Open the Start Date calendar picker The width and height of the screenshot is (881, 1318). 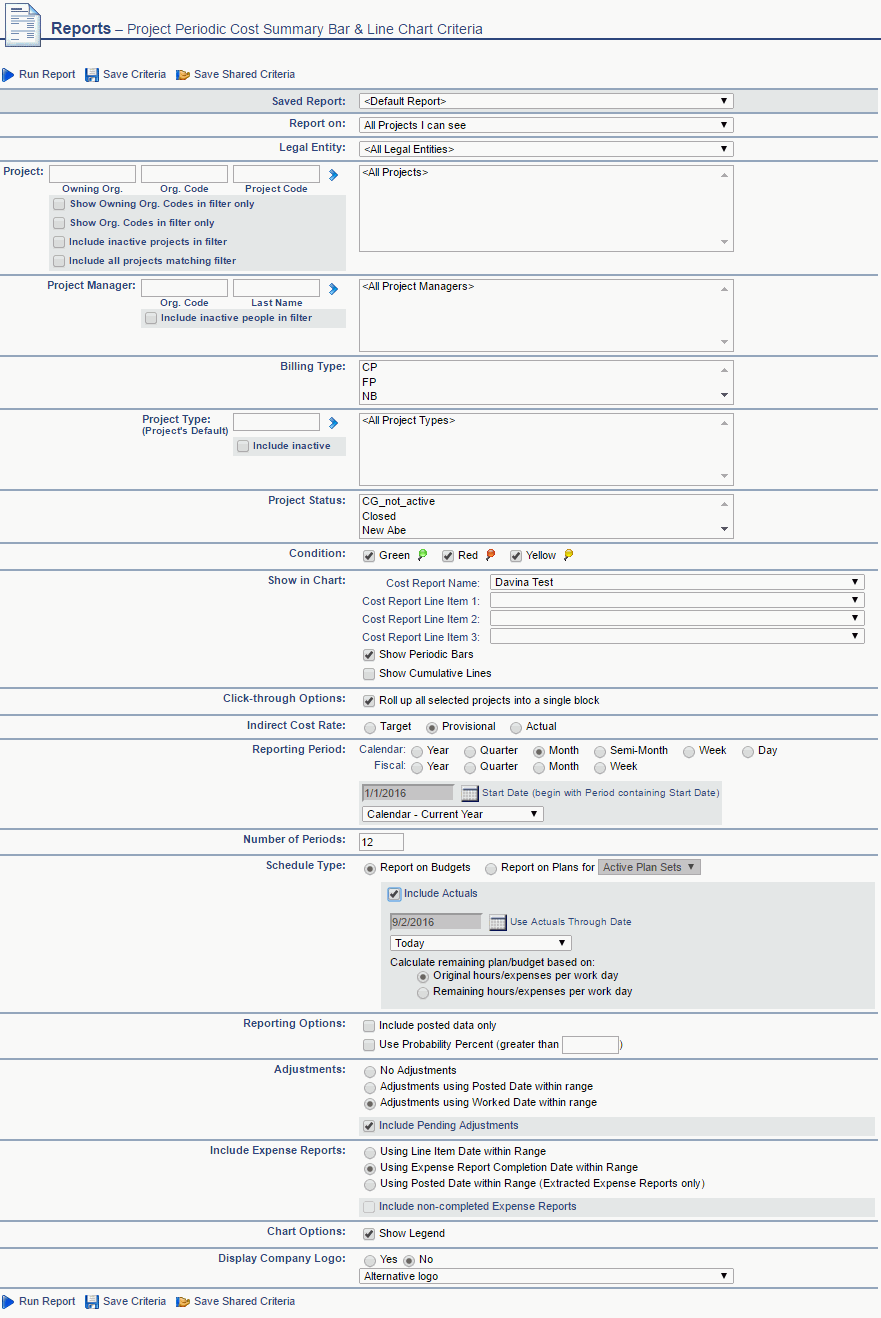pos(470,793)
